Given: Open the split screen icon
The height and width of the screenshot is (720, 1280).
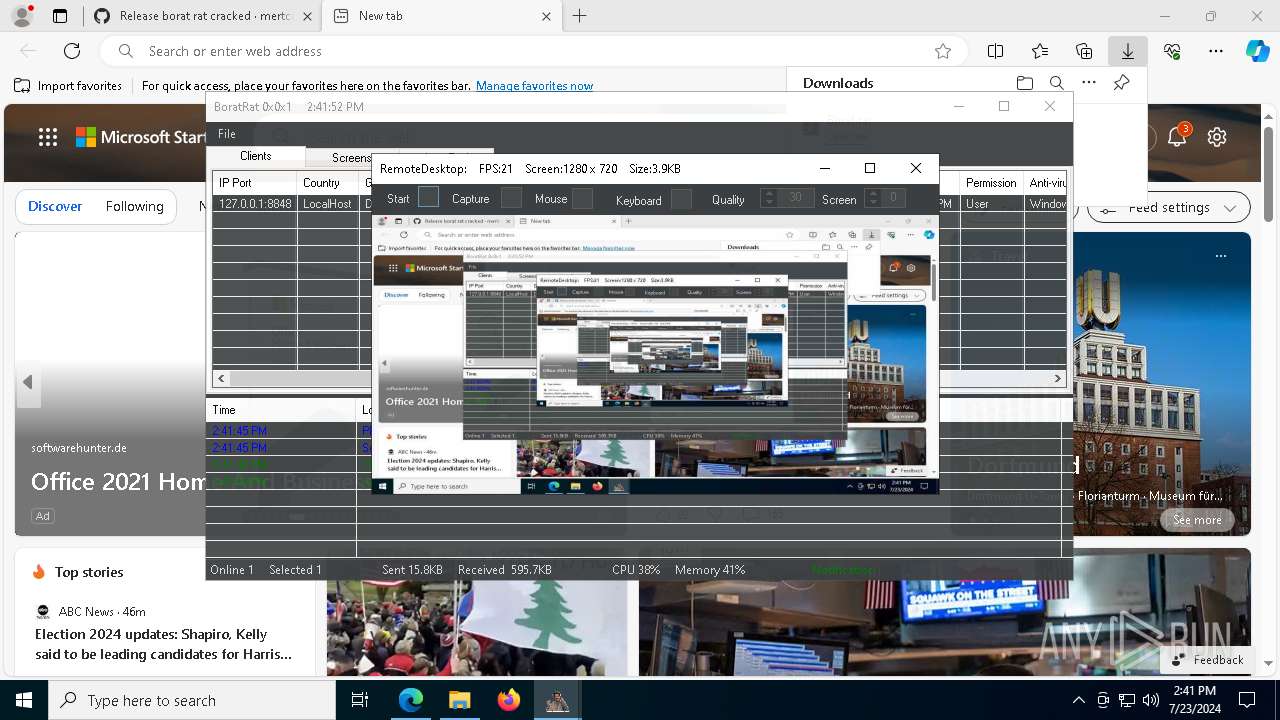Looking at the screenshot, I should (x=995, y=51).
